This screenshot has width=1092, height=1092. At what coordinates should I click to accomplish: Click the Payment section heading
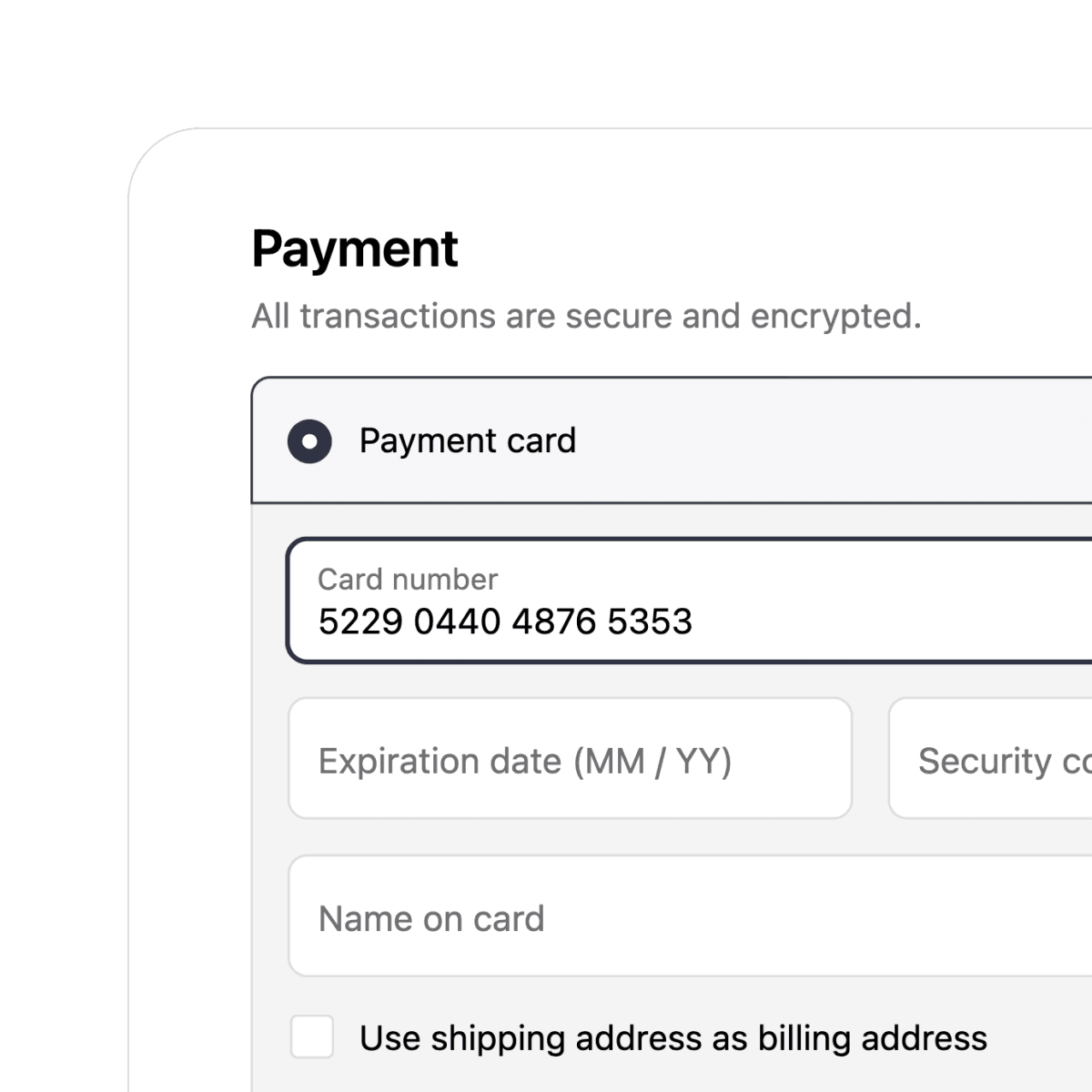pyautogui.click(x=355, y=248)
